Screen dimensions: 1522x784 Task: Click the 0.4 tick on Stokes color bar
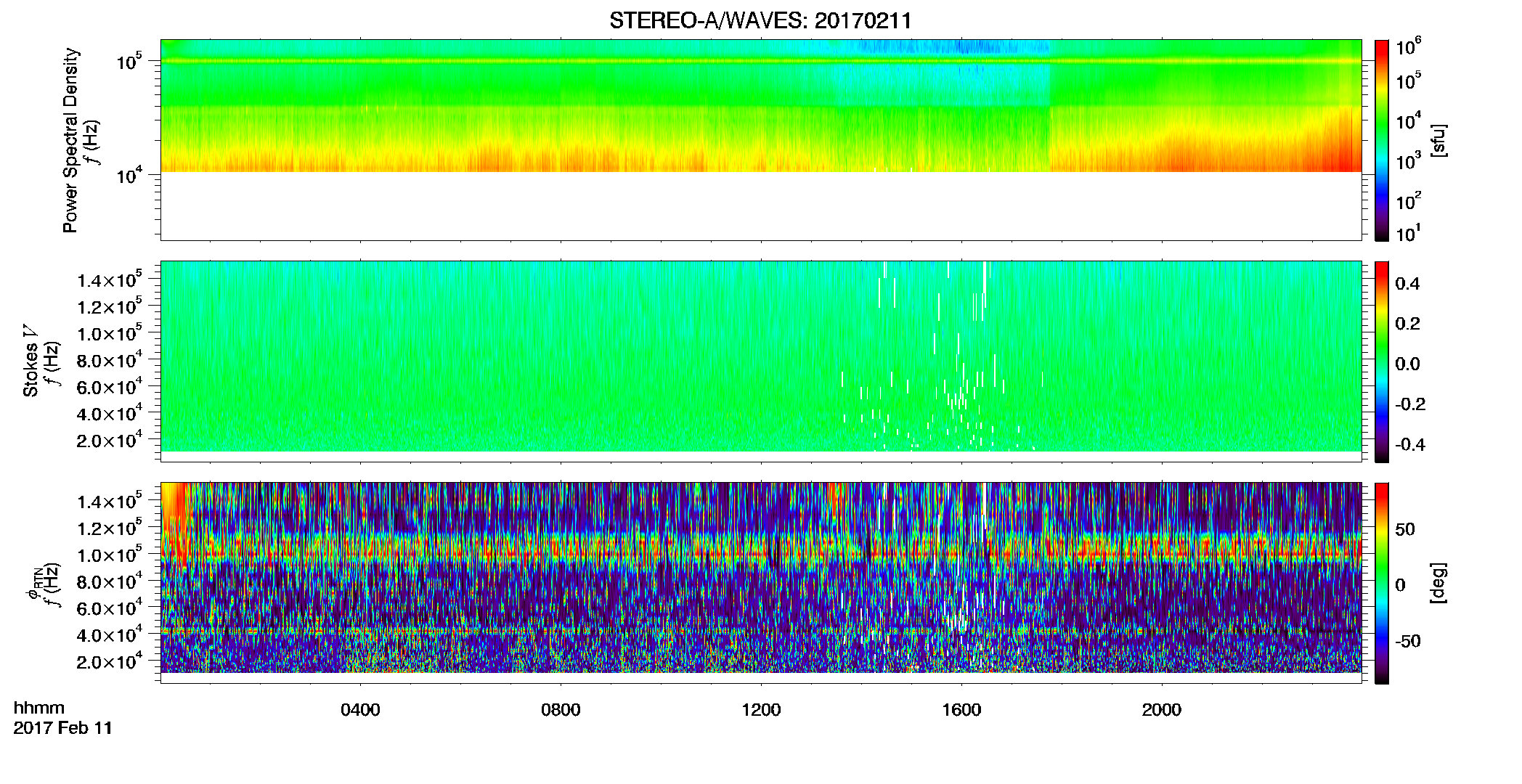tap(1407, 284)
